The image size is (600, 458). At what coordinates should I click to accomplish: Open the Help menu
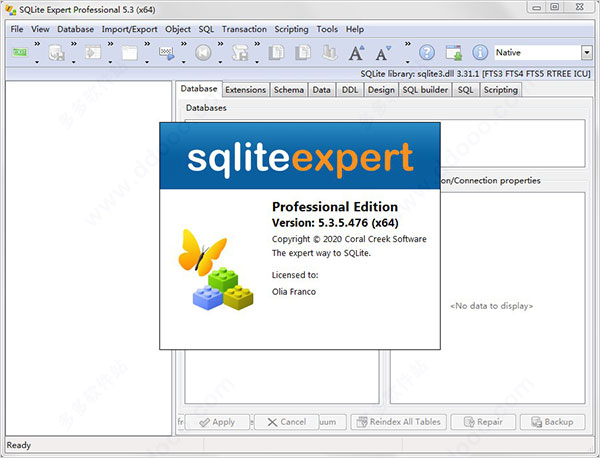click(355, 29)
